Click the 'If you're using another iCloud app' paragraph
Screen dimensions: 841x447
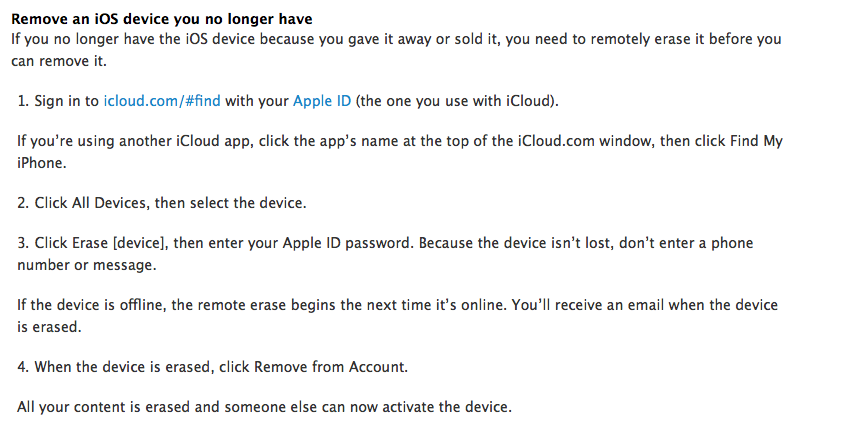400,152
